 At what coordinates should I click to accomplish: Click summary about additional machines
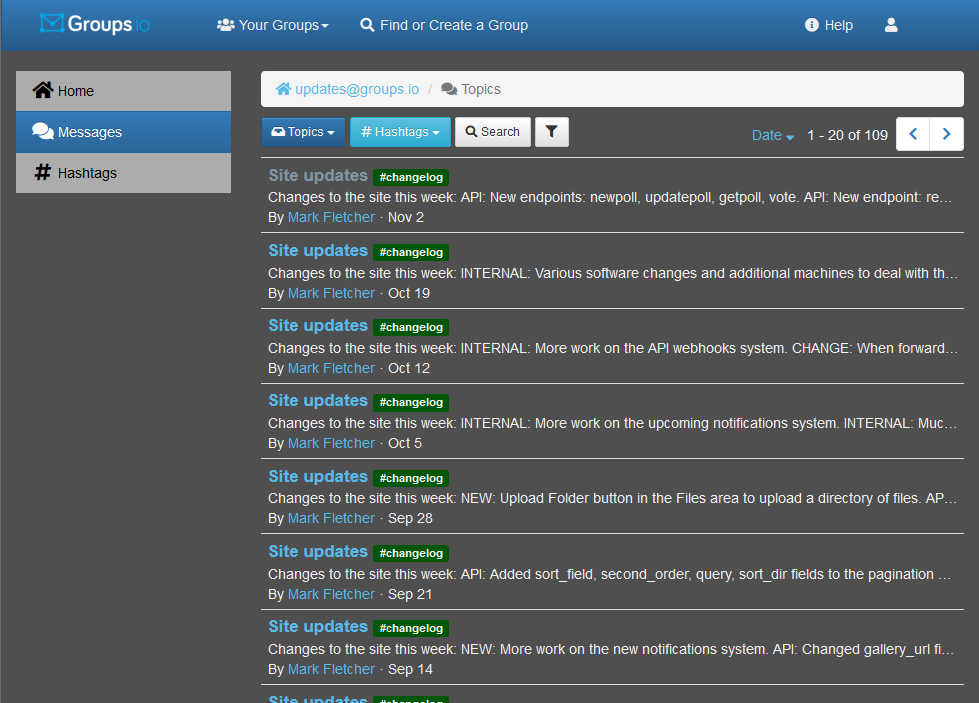[612, 273]
